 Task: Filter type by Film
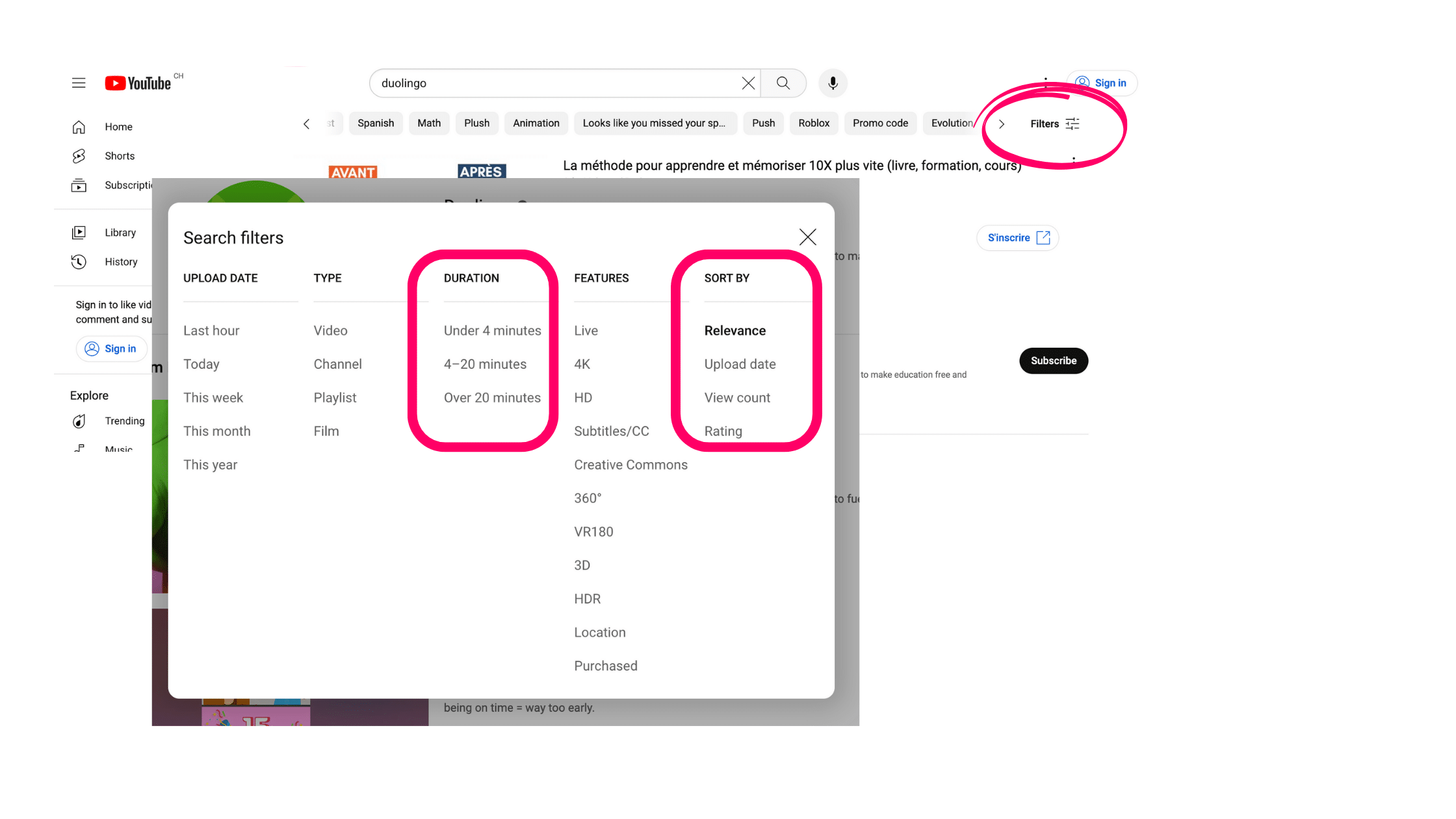point(326,432)
